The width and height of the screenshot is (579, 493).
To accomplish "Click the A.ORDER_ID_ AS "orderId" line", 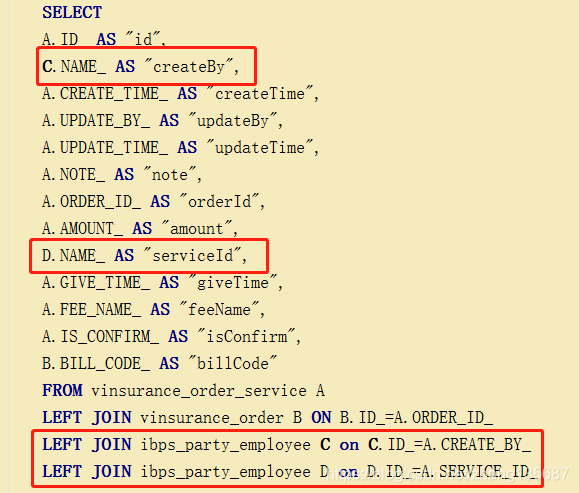I will click(154, 202).
